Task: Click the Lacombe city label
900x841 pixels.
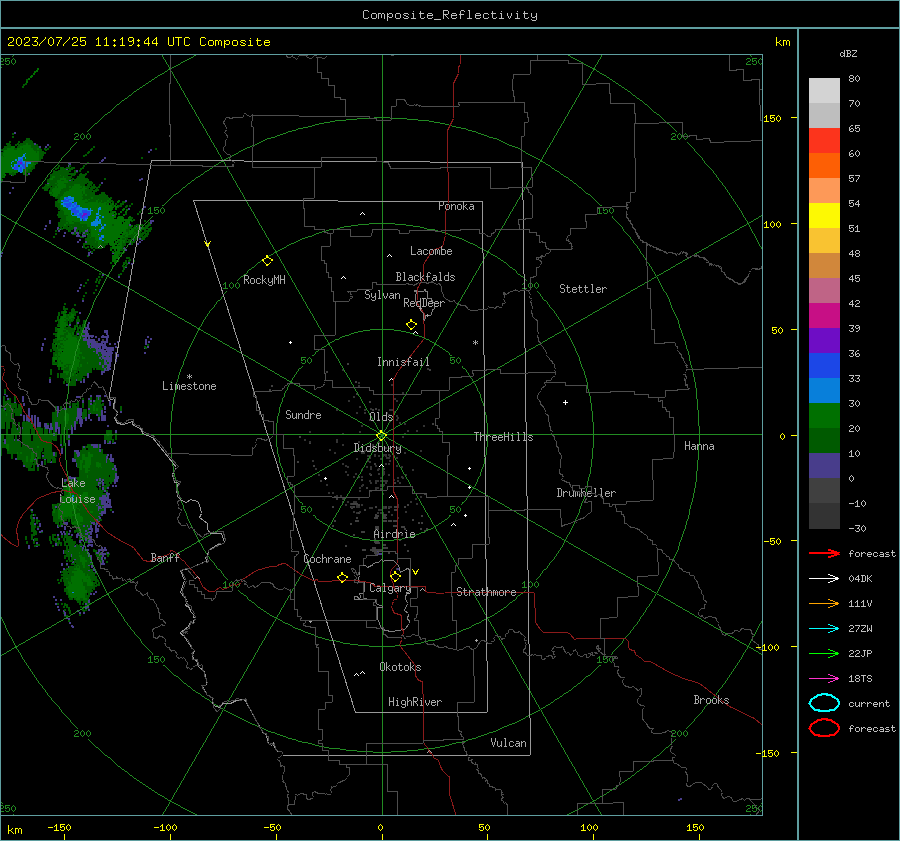Action: [431, 251]
